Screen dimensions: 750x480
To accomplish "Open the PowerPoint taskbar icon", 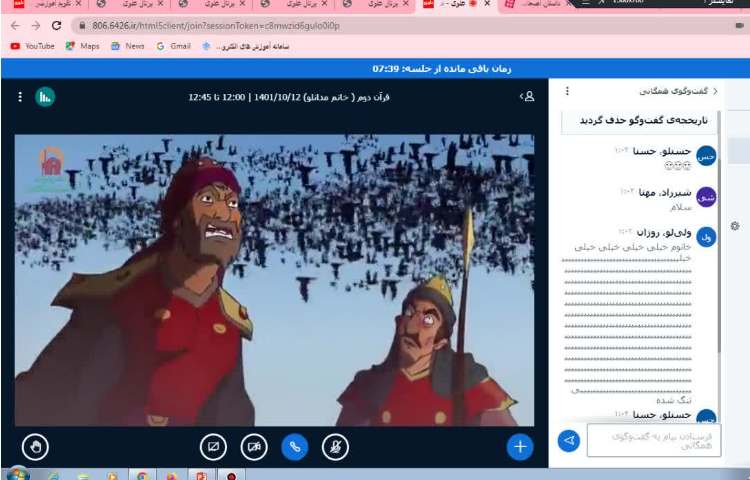I will 201,475.
